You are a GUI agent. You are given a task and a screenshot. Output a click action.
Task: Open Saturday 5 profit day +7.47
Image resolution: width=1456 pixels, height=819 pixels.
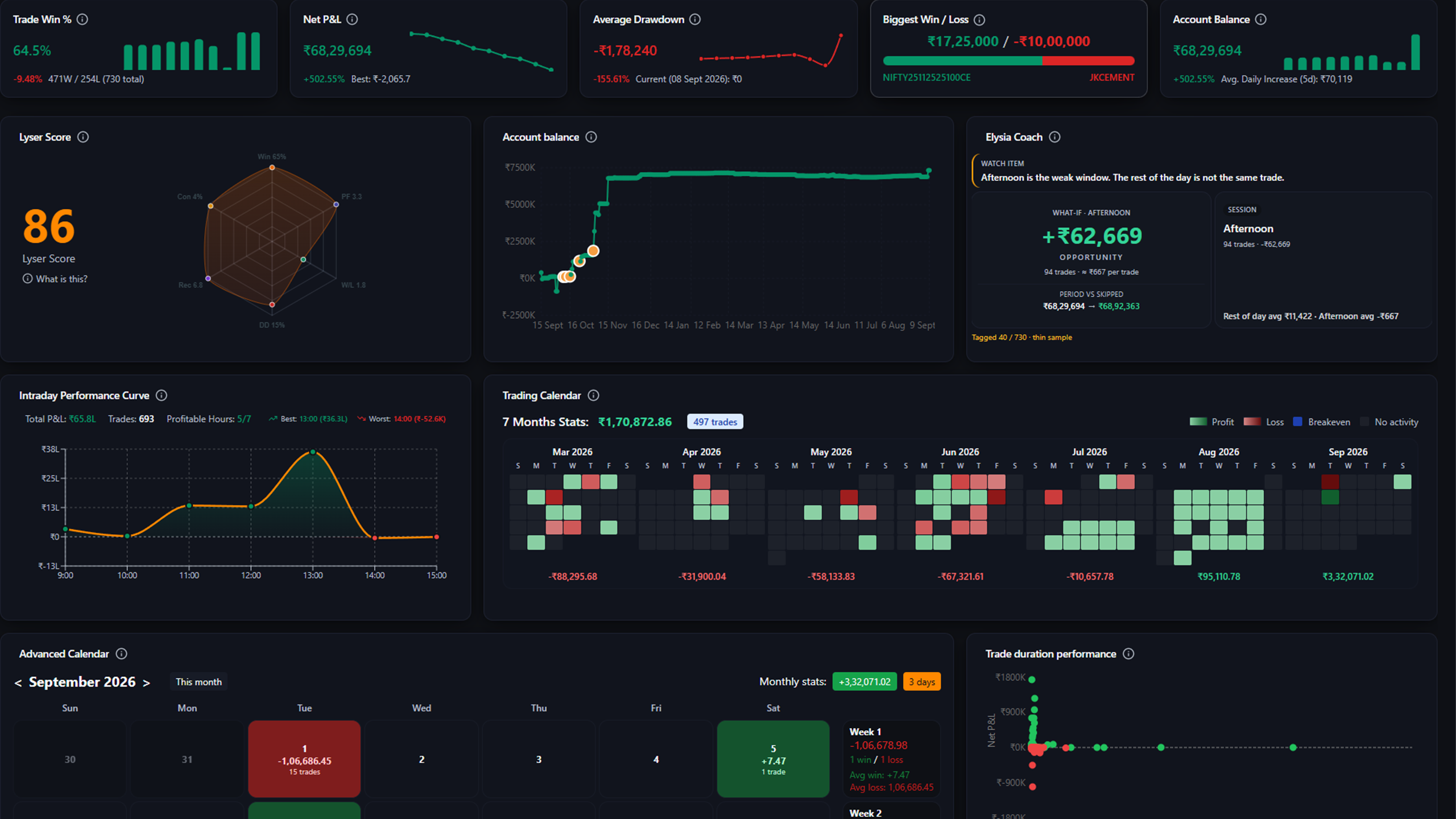773,759
